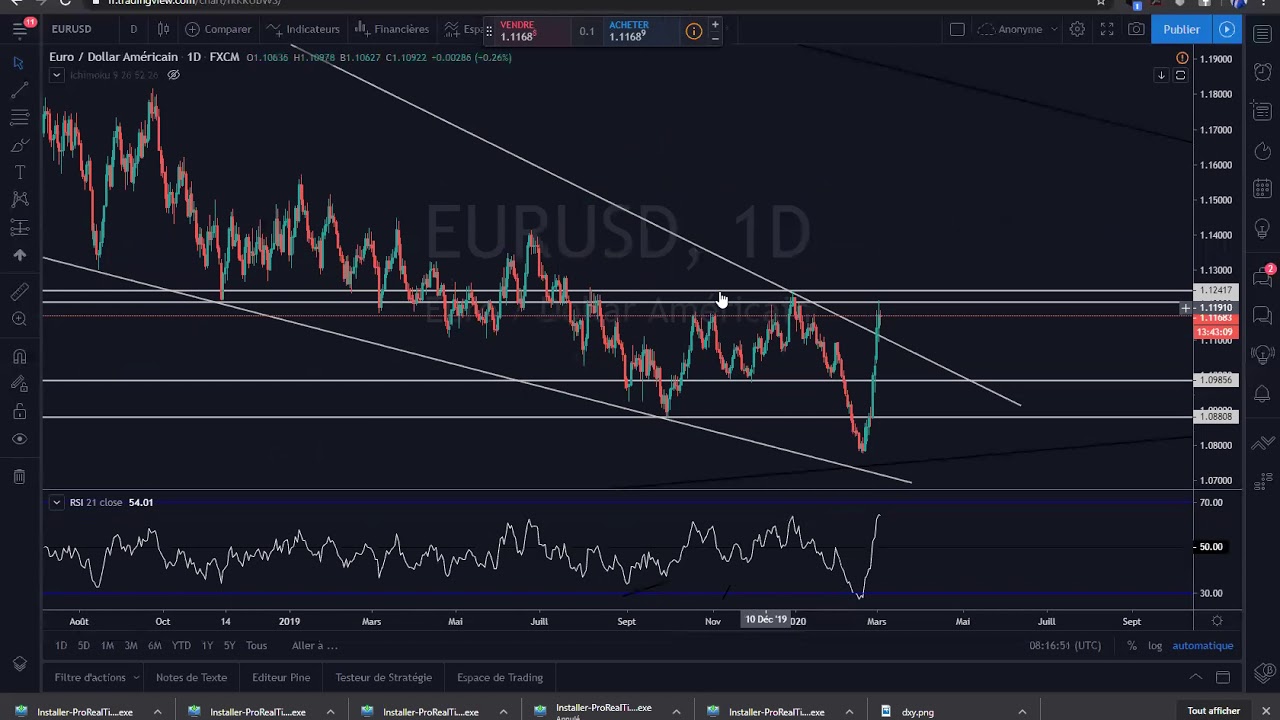Open the main hamburger menu with notifications badge
Image resolution: width=1280 pixels, height=720 pixels.
click(20, 29)
